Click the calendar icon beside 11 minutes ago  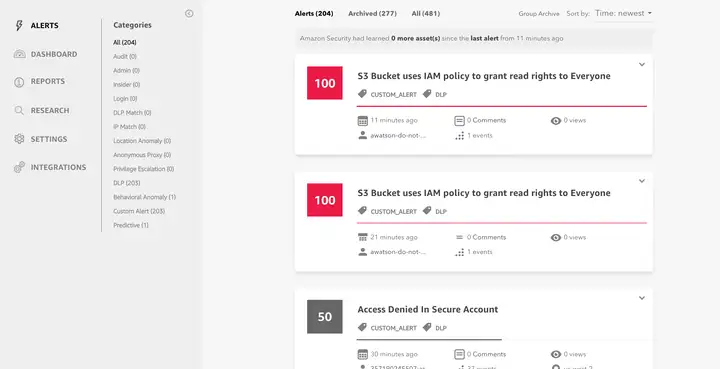point(363,121)
